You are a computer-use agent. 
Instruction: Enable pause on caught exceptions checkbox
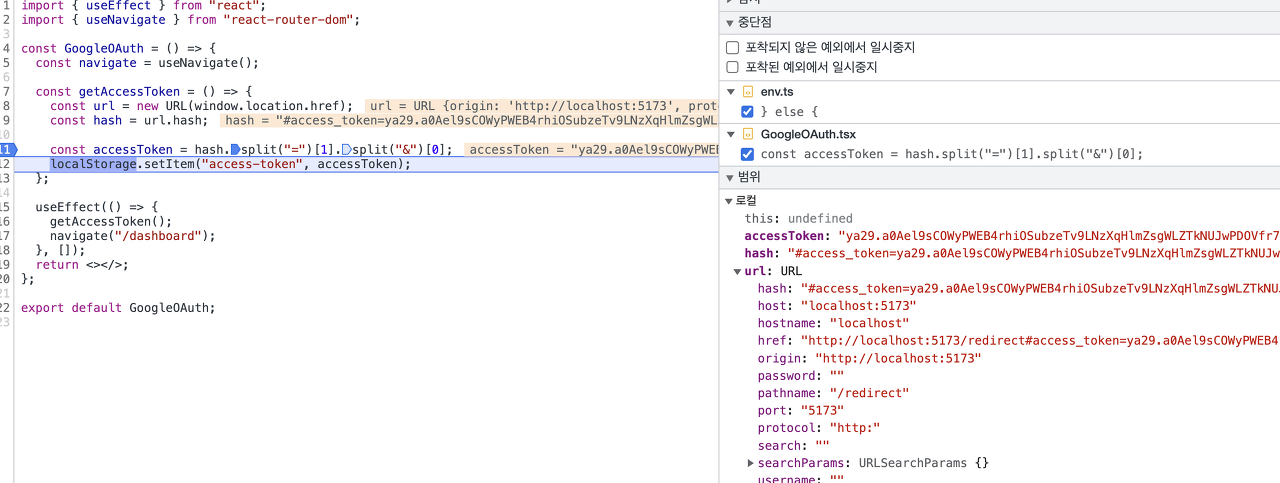point(733,67)
